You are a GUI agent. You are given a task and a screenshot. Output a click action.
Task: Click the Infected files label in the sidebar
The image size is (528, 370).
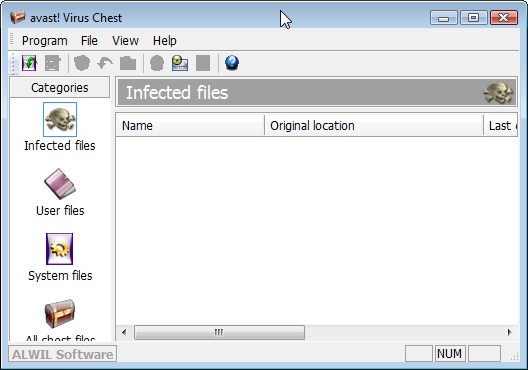pyautogui.click(x=60, y=145)
